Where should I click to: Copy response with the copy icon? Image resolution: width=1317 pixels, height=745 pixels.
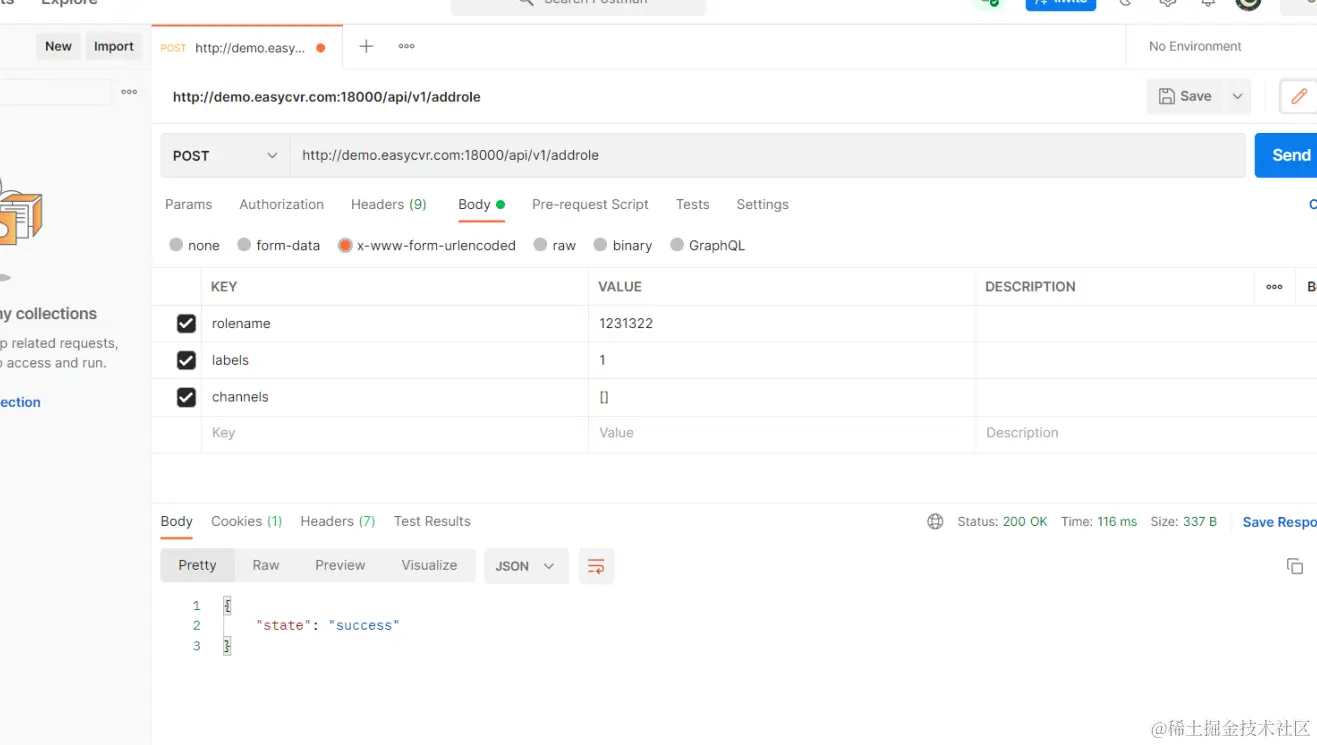(x=1295, y=566)
